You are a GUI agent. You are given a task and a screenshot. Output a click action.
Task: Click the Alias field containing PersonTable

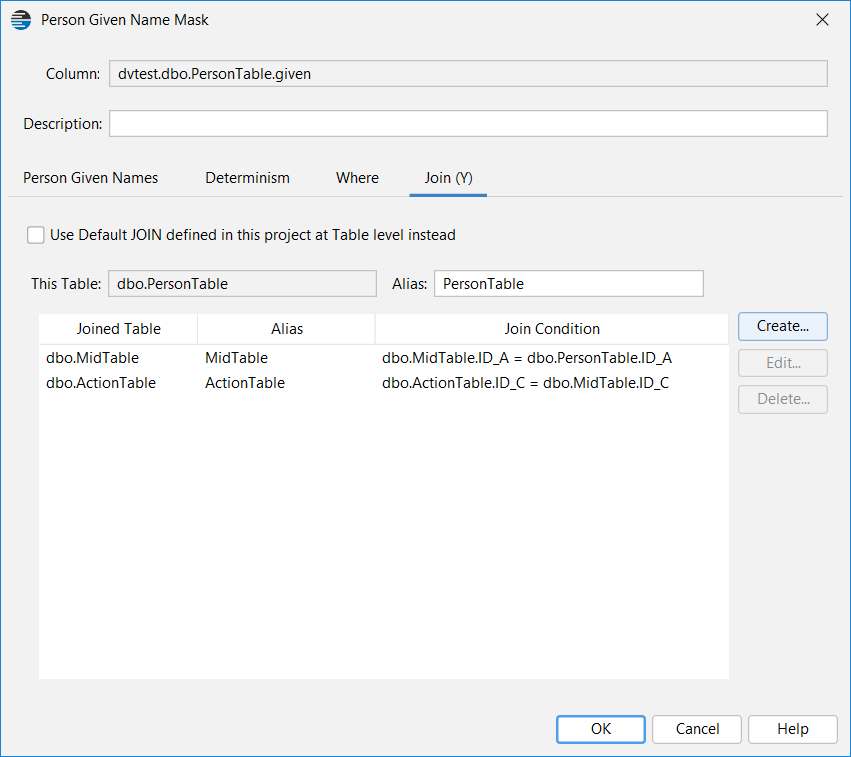(x=569, y=284)
